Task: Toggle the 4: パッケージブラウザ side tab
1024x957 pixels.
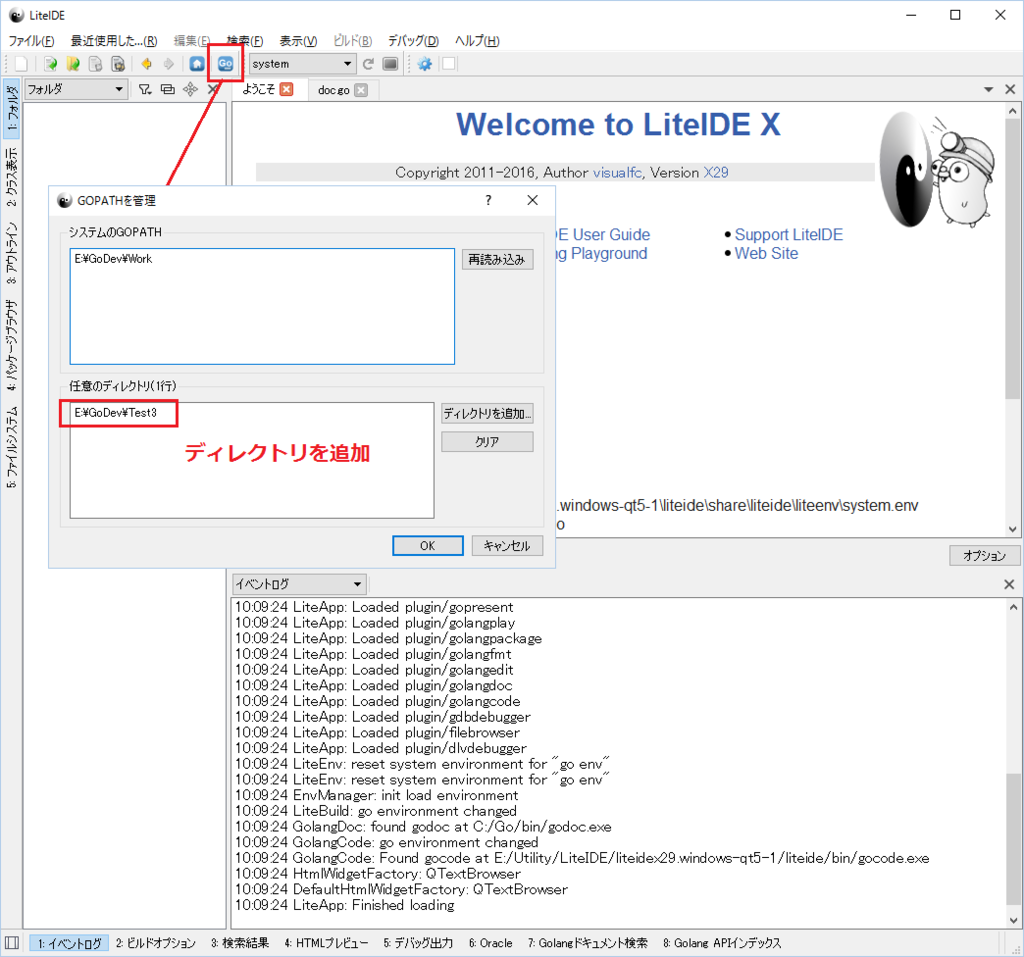Action: click(12, 346)
